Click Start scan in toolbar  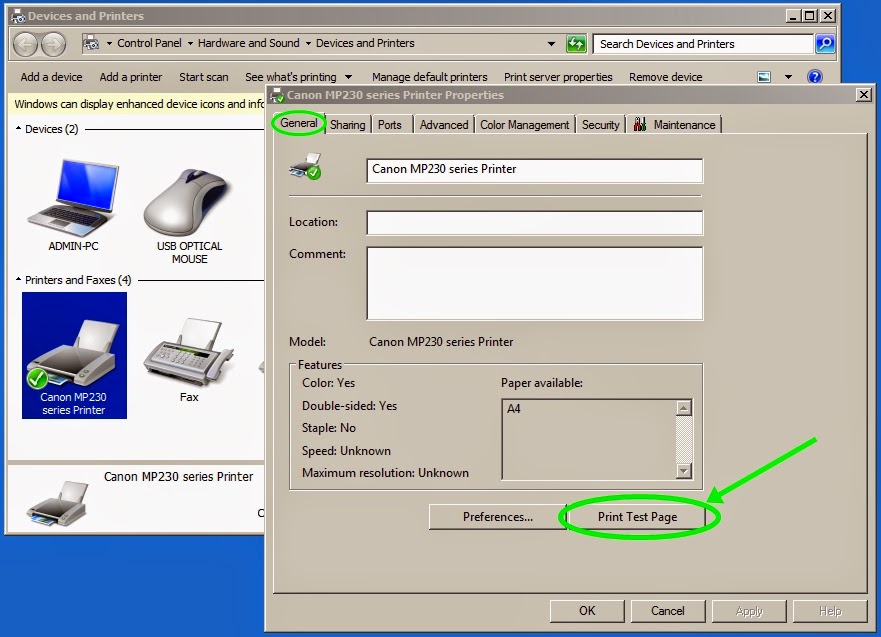pos(203,77)
